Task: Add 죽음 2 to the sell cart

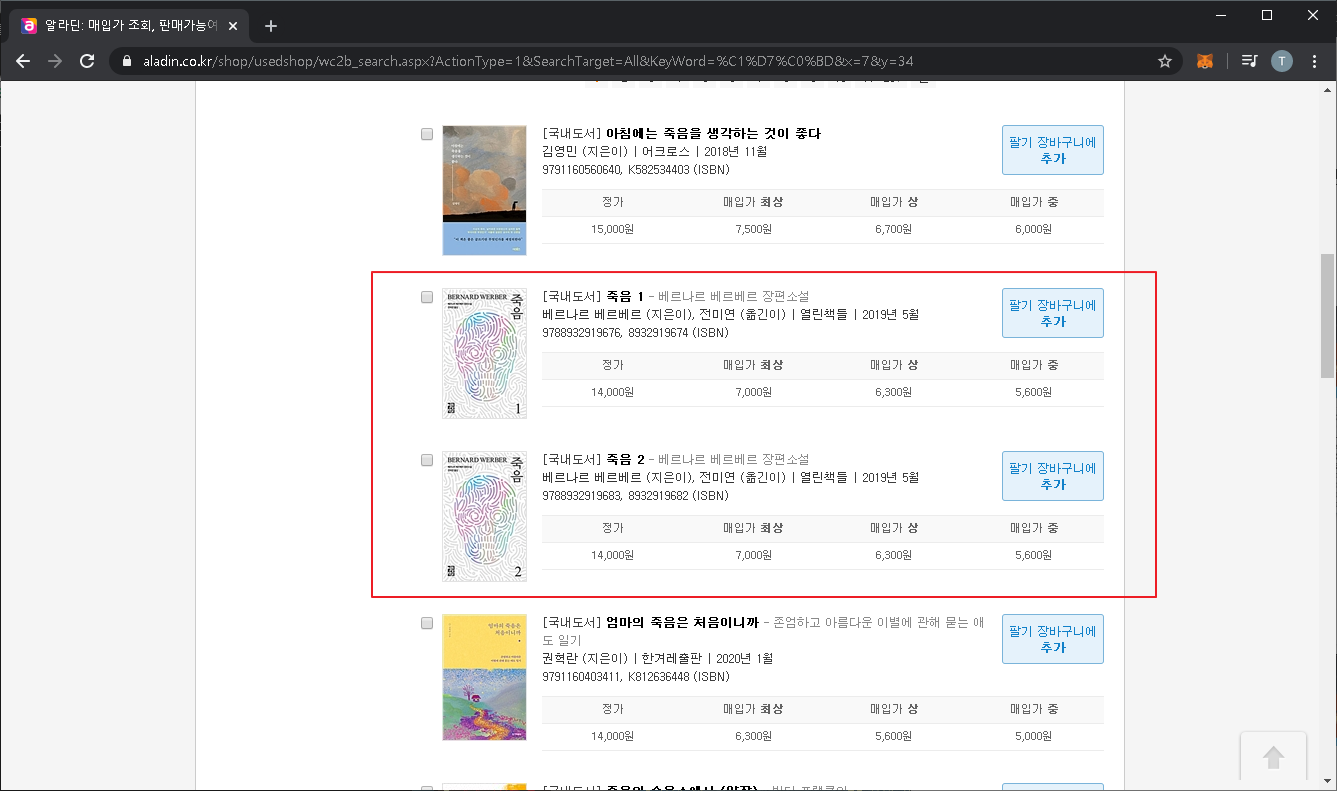Action: pyautogui.click(x=1052, y=476)
